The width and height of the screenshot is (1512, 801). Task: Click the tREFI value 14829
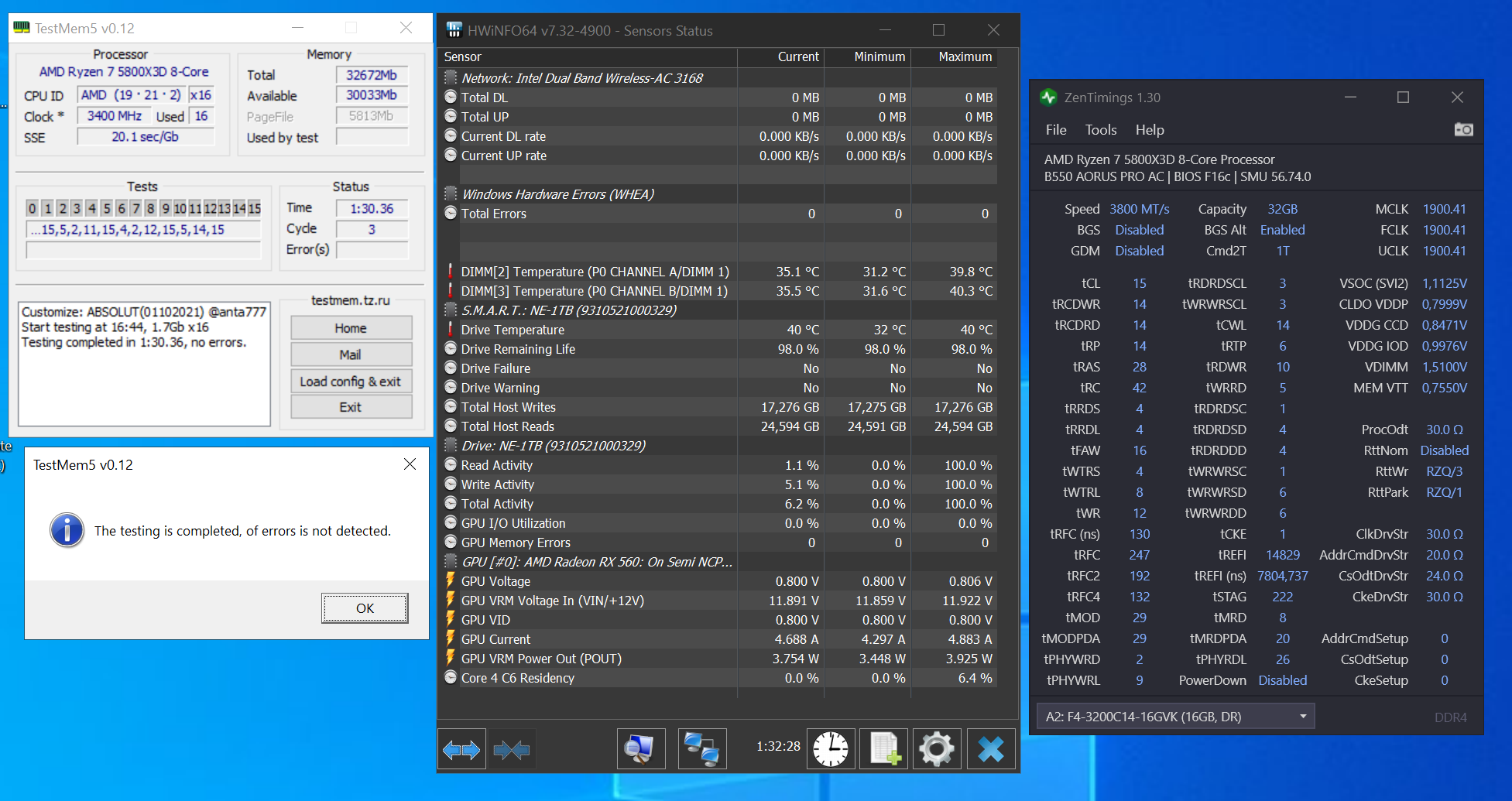(x=1283, y=555)
